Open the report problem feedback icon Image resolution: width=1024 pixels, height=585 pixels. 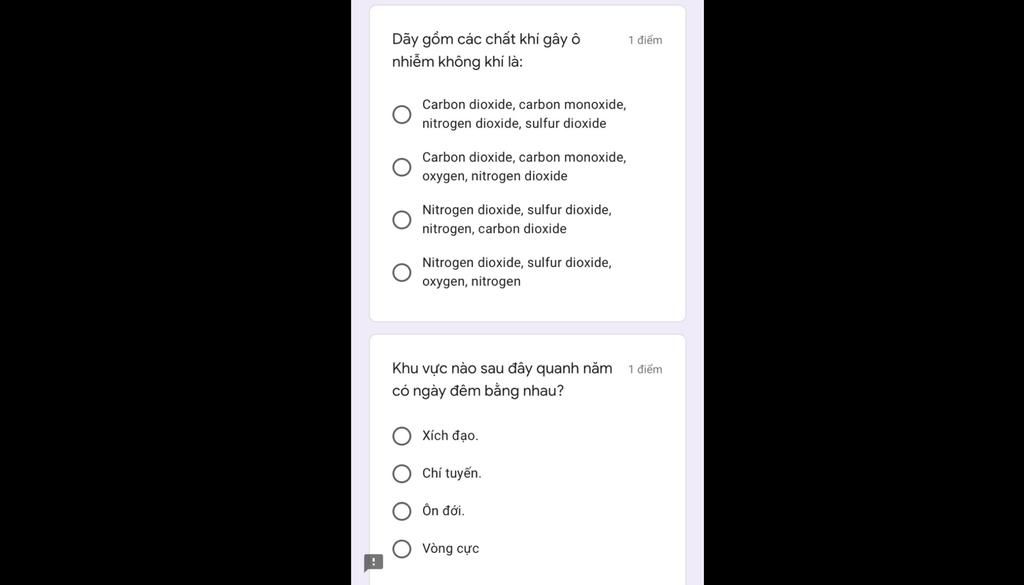[x=374, y=562]
